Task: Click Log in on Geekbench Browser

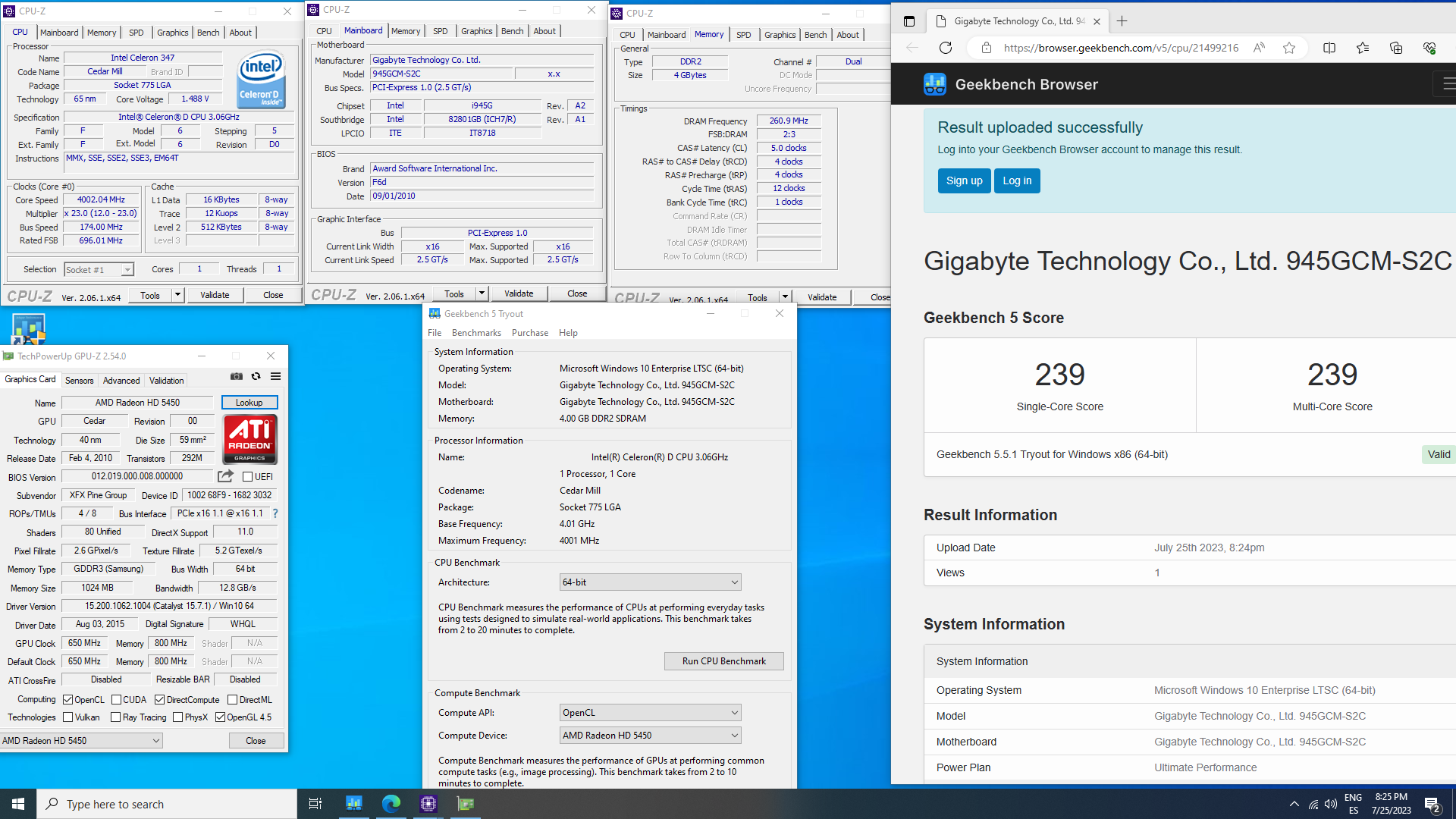Action: pos(1017,180)
